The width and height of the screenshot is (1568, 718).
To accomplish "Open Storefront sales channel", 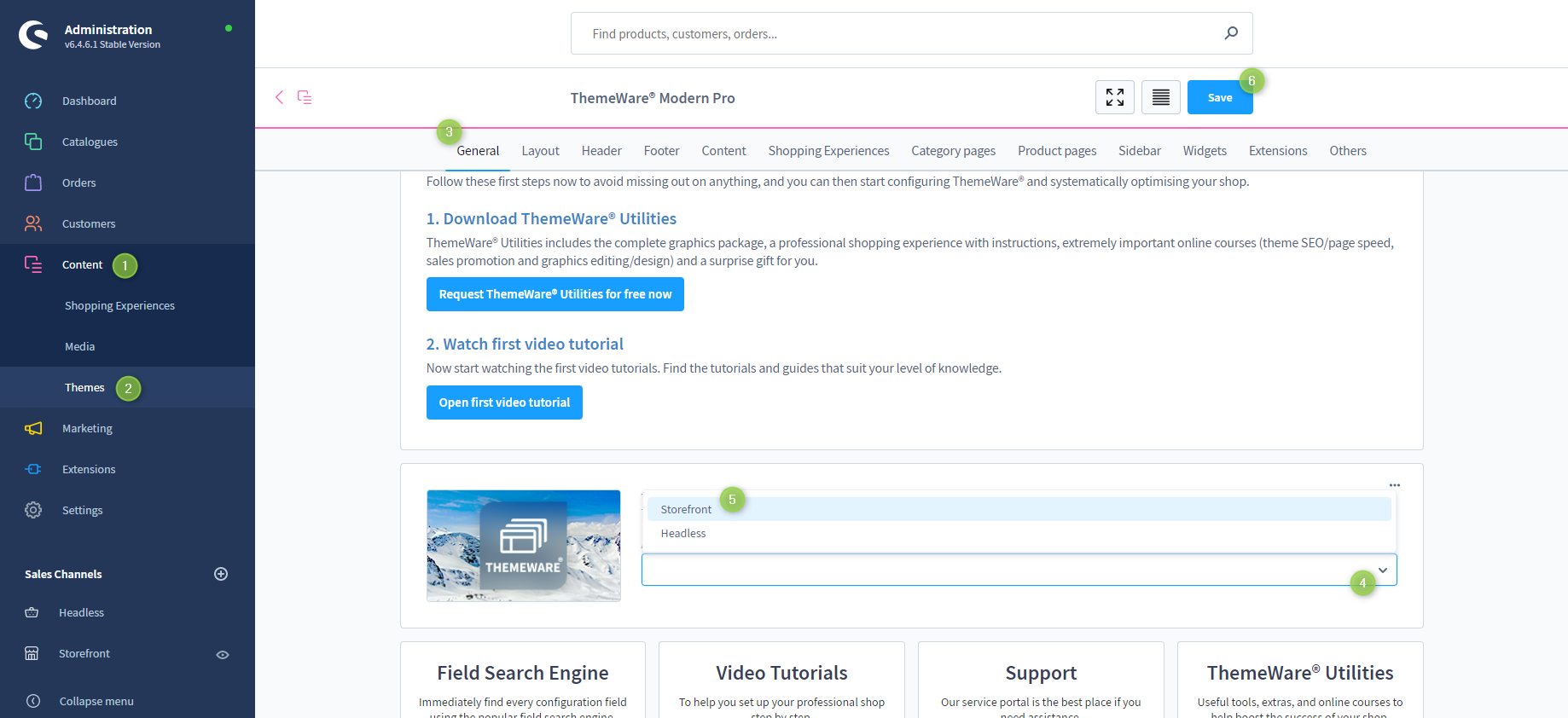I will pos(84,653).
